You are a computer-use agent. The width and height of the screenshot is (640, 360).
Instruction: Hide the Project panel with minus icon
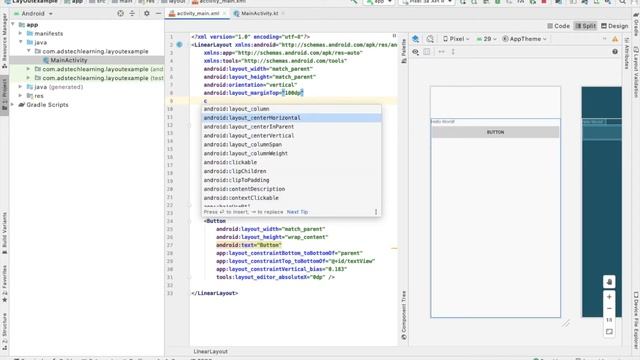point(158,13)
